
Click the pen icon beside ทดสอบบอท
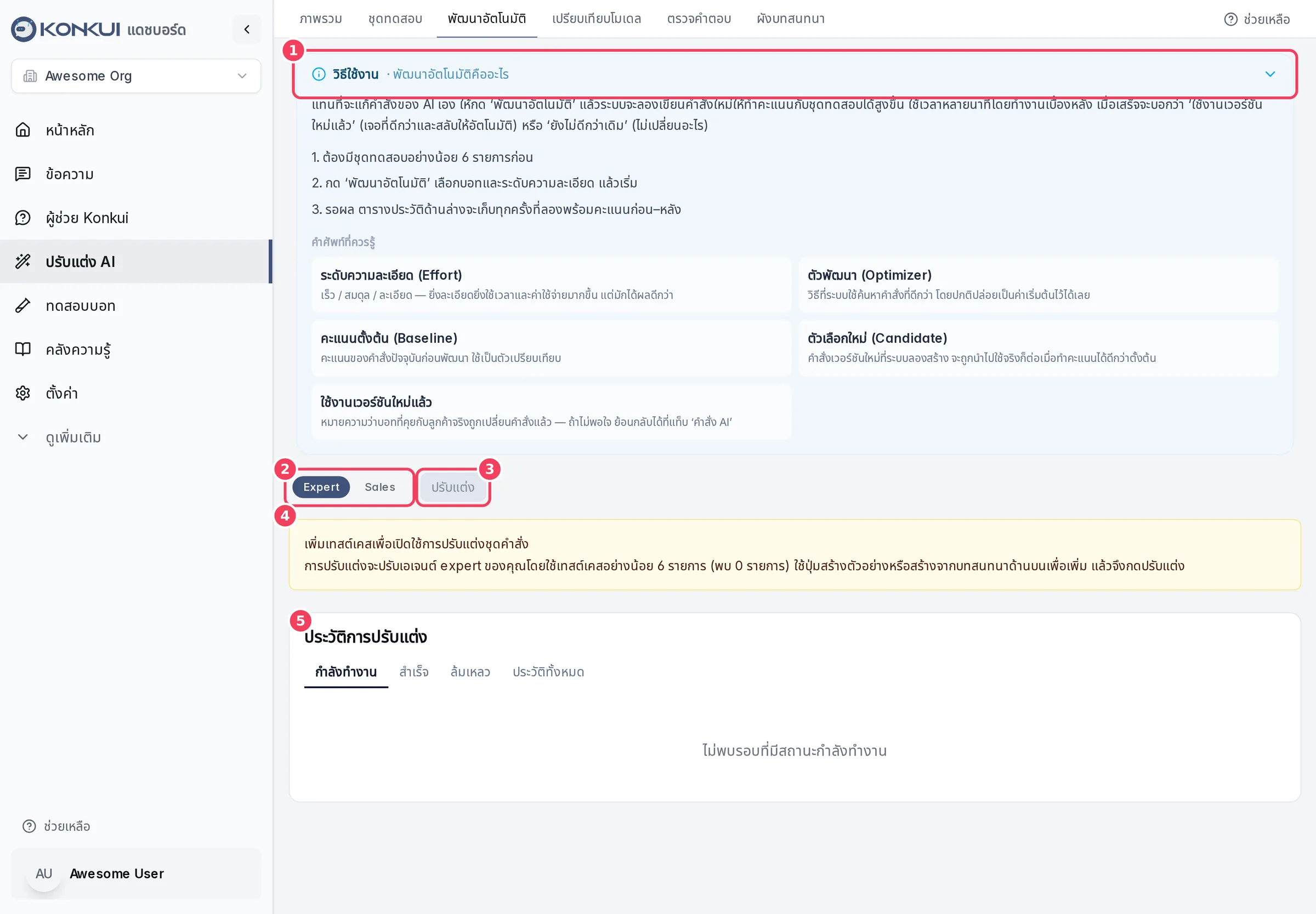click(23, 306)
